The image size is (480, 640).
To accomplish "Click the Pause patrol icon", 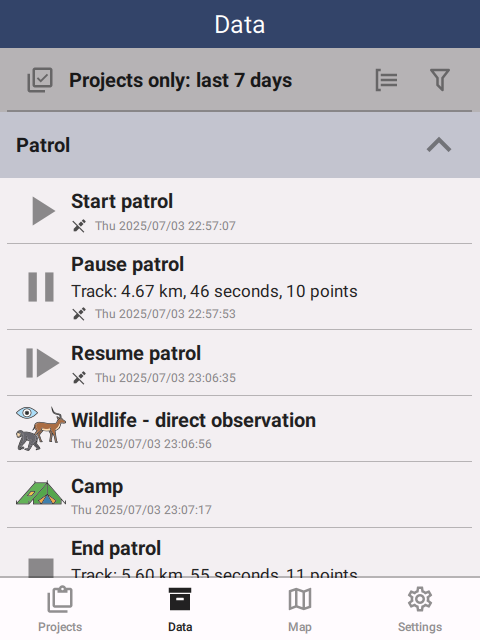I will pos(41,287).
